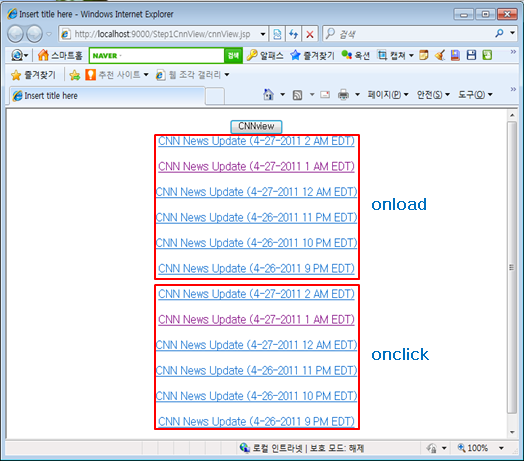Screen dimensions: 524x461
Task: Expand the 캡처 dropdown arrow
Action: [411, 55]
